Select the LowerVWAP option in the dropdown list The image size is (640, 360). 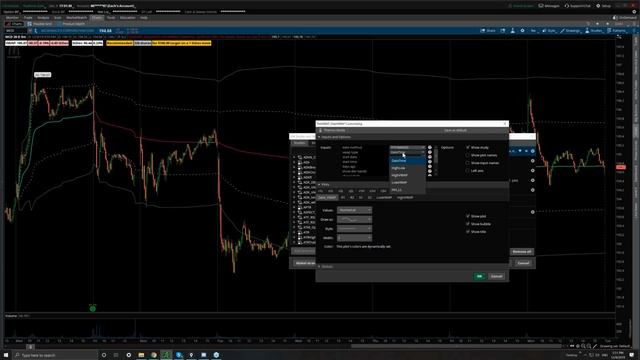click(407, 182)
